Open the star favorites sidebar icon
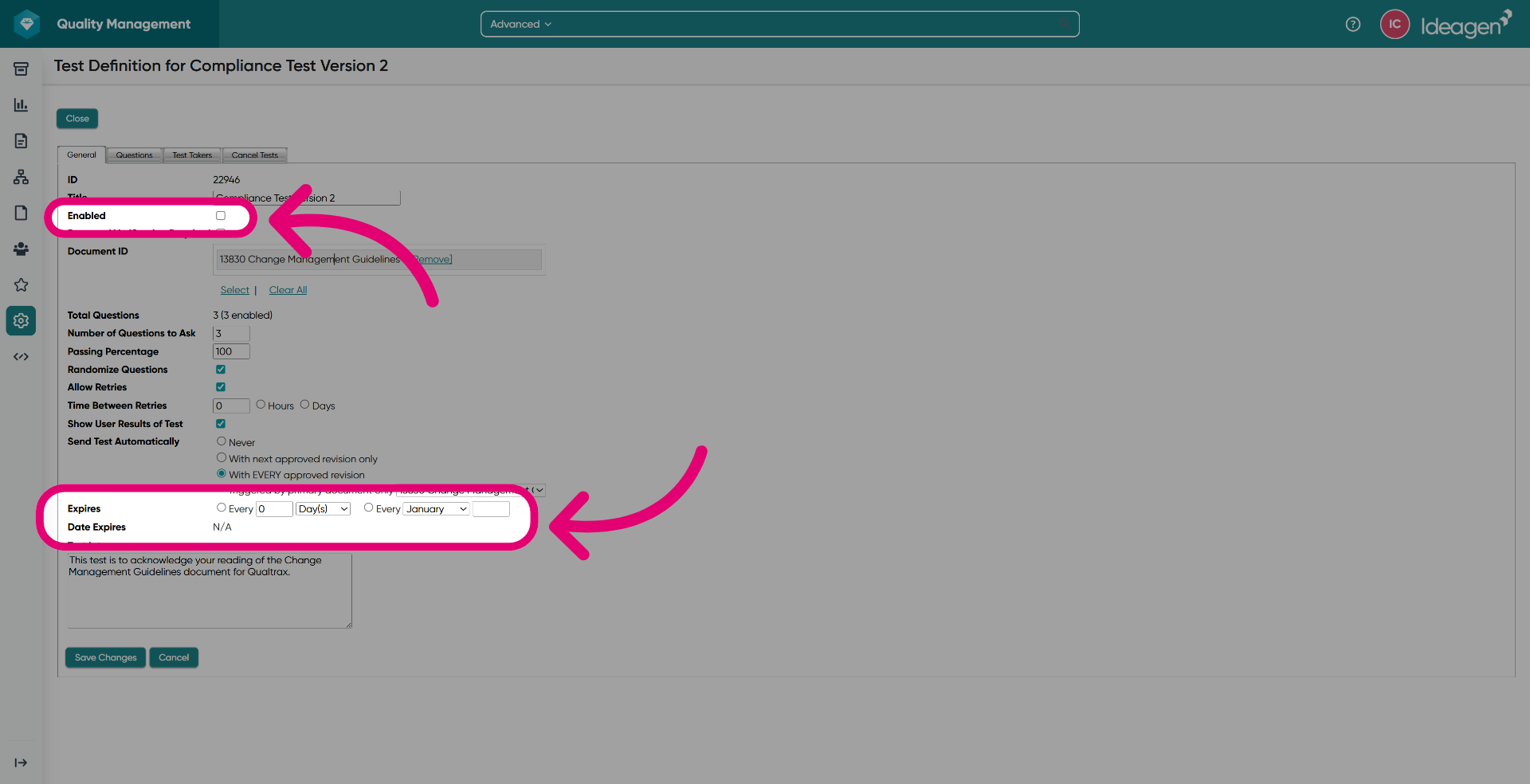Viewport: 1530px width, 784px height. (x=21, y=284)
